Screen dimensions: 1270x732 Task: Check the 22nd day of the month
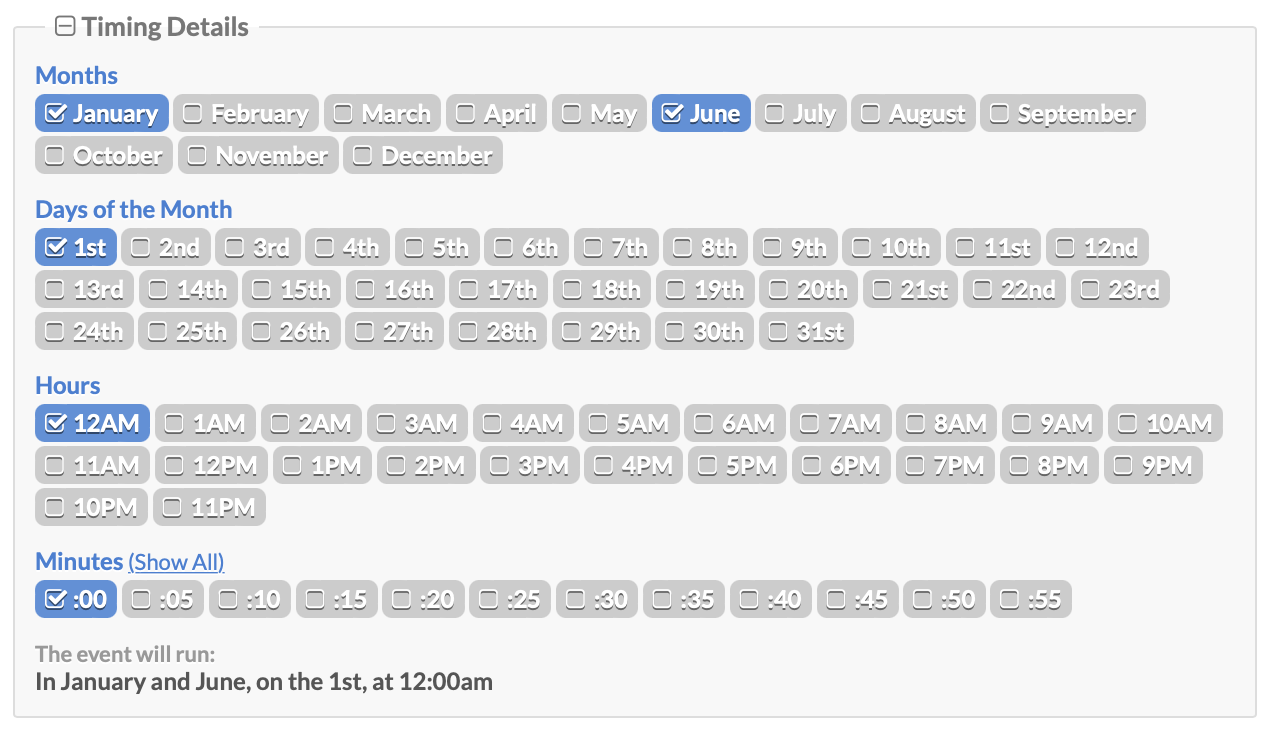point(1014,289)
